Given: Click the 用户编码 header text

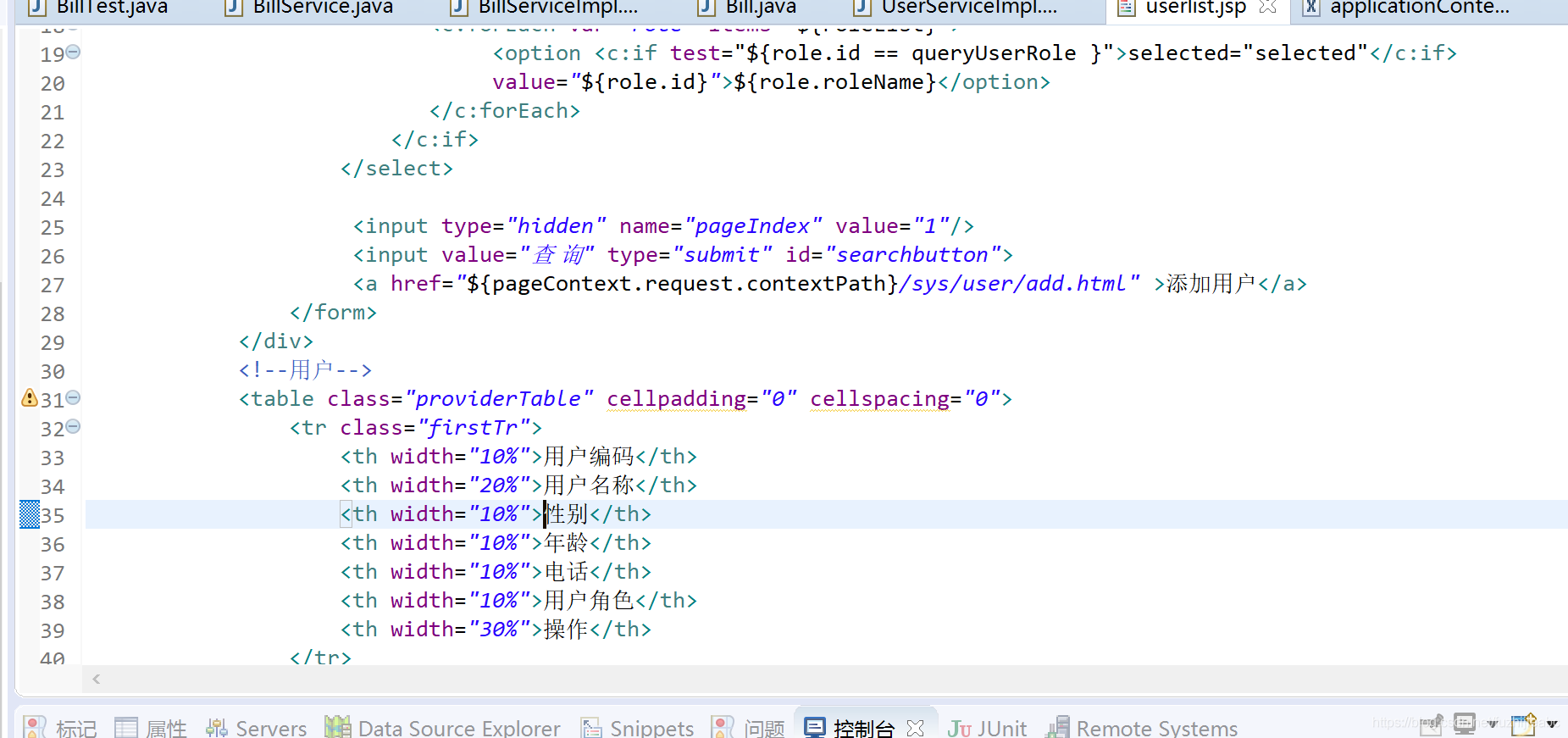Looking at the screenshot, I should (x=589, y=457).
